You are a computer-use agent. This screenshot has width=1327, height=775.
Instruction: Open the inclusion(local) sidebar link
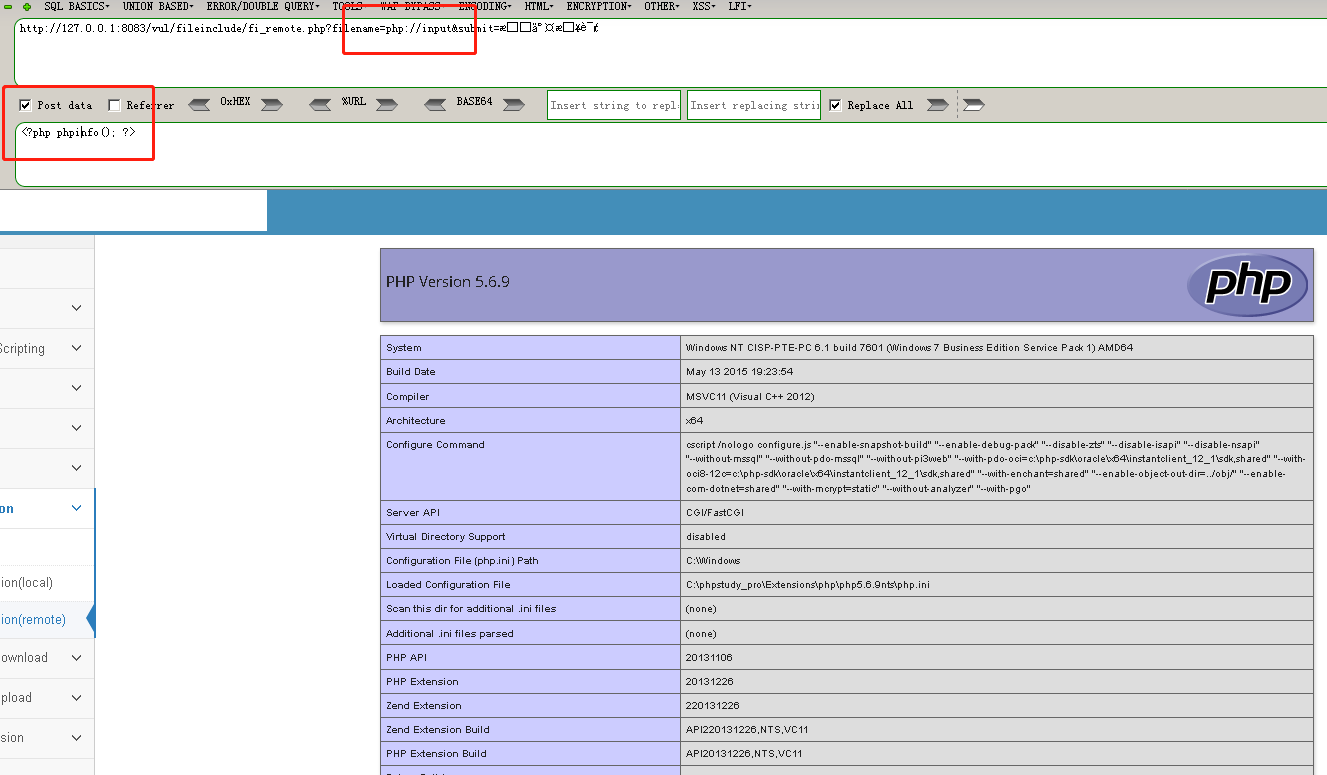point(27,582)
